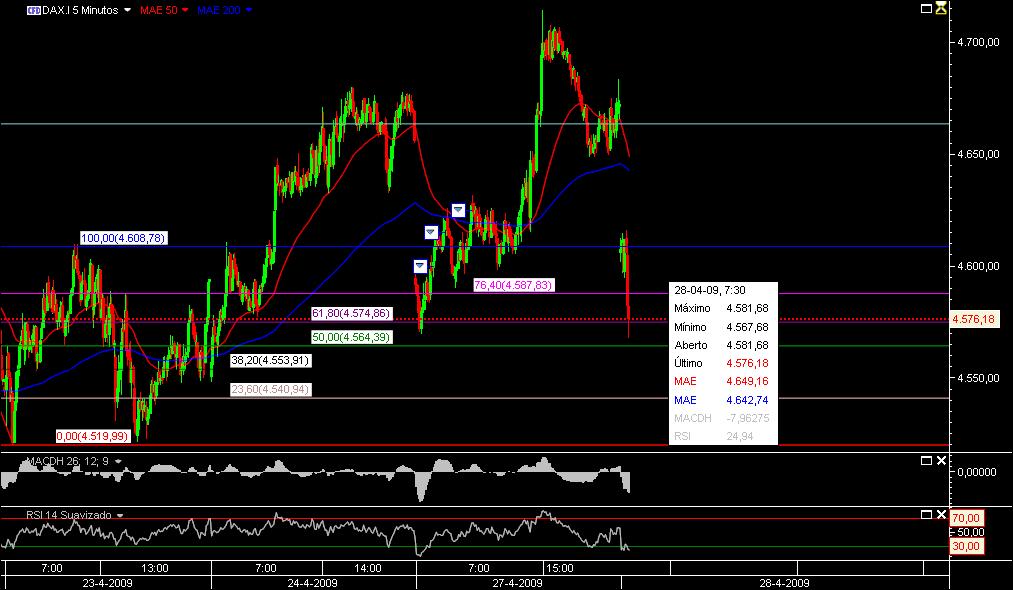Click the 23-4-2009 date on time axis
The width and height of the screenshot is (1013, 590).
107,583
